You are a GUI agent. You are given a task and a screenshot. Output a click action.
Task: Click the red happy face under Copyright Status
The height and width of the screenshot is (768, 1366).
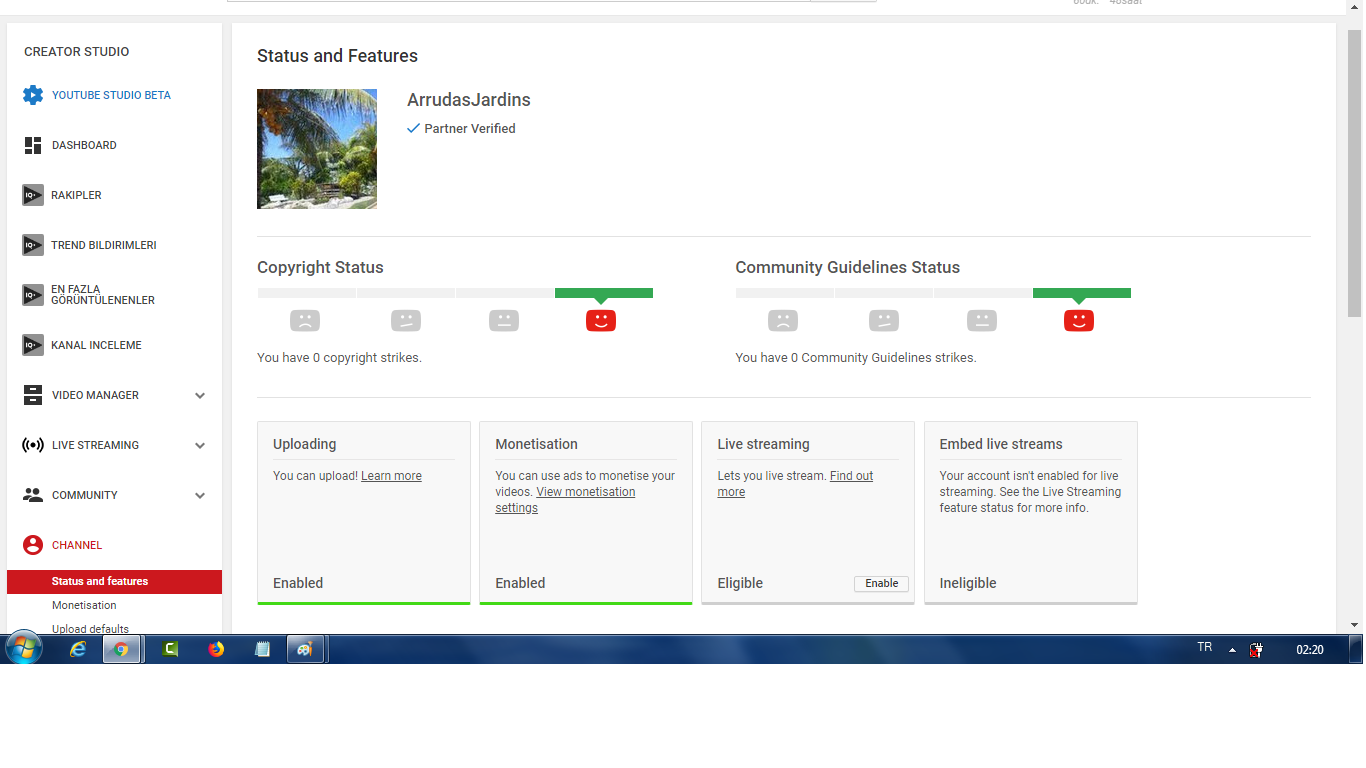(x=601, y=321)
